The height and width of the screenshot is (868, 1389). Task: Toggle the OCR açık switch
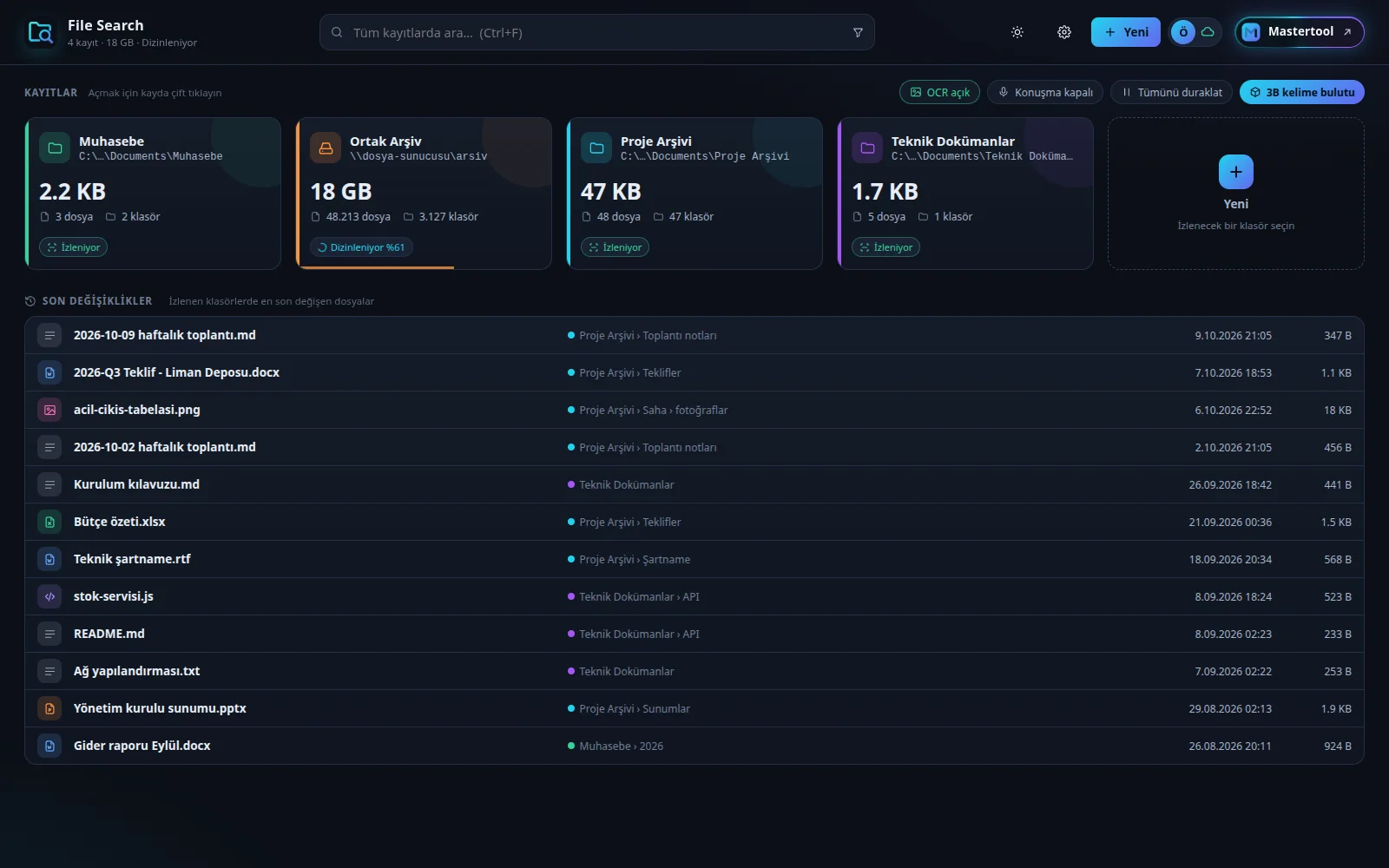[939, 92]
